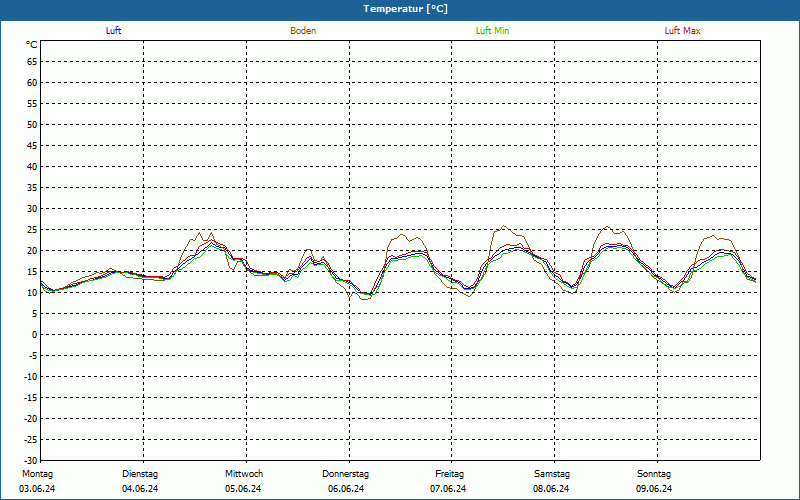Click the blue Luft legend label
This screenshot has width=800, height=500.
point(113,31)
